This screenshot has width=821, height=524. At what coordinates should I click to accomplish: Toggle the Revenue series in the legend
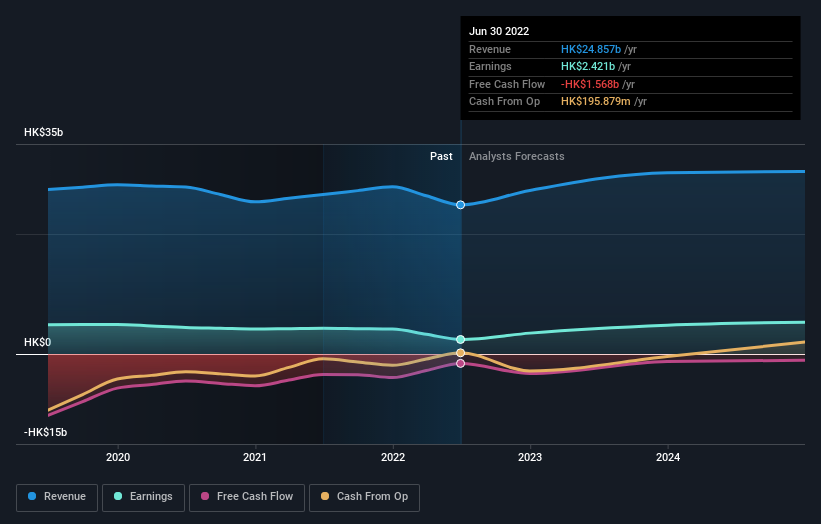(x=57, y=497)
